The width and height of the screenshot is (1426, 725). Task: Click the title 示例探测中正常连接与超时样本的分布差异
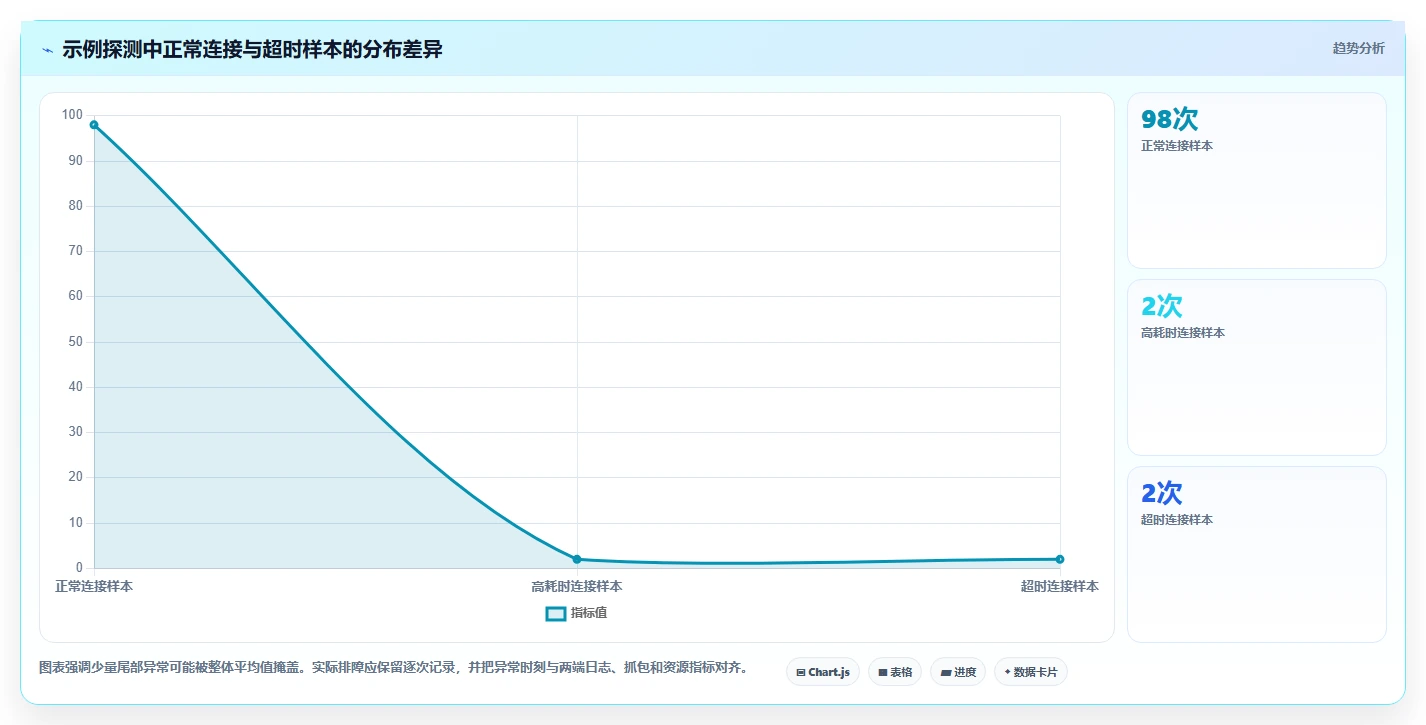point(252,50)
